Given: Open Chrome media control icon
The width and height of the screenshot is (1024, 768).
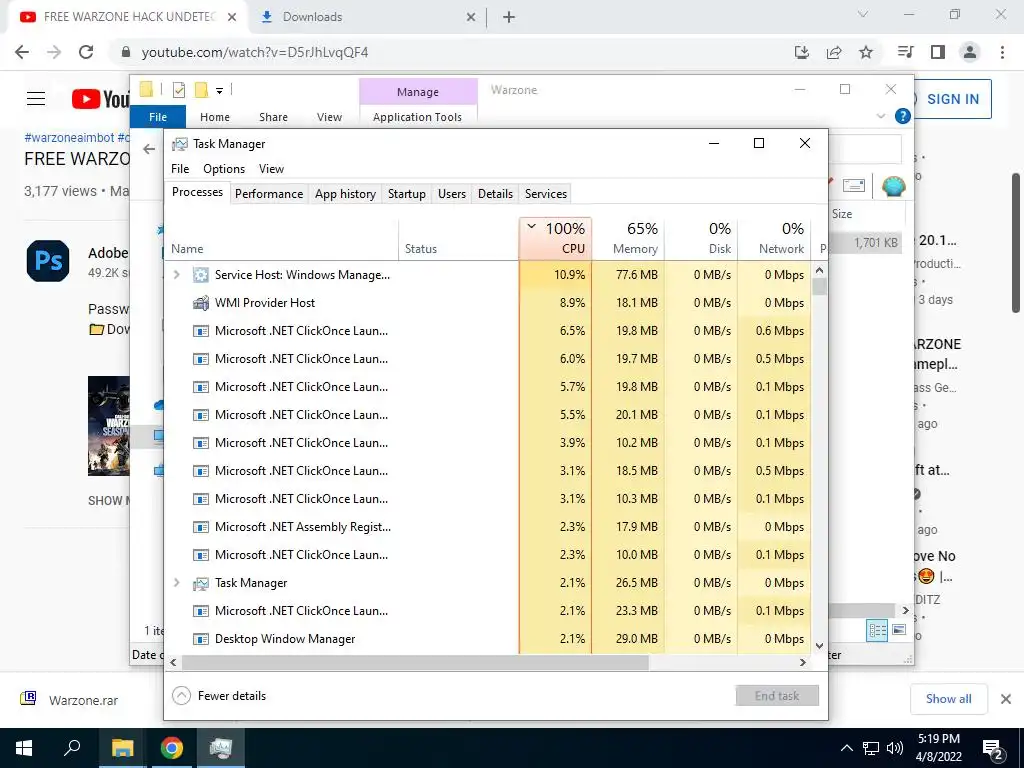Looking at the screenshot, I should (x=906, y=52).
